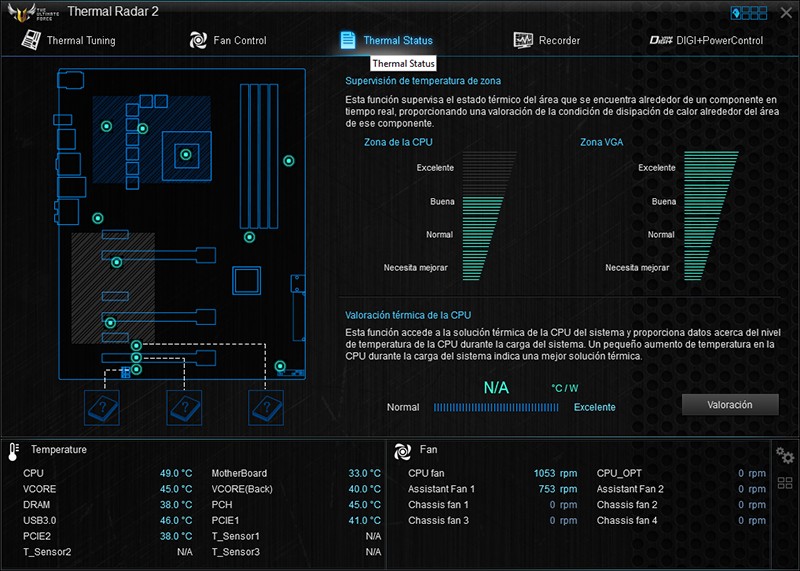
Task: Click the Assistant Fan 2 row
Action: click(681, 489)
